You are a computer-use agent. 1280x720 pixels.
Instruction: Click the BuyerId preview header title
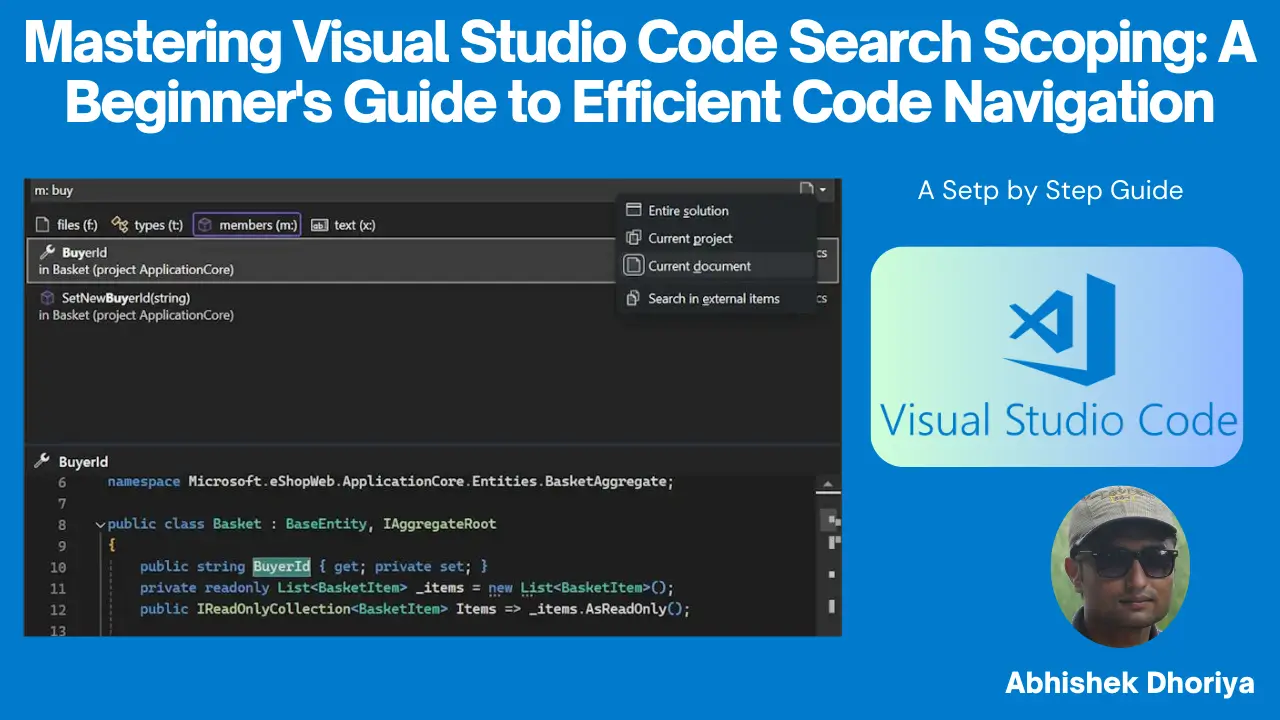83,462
